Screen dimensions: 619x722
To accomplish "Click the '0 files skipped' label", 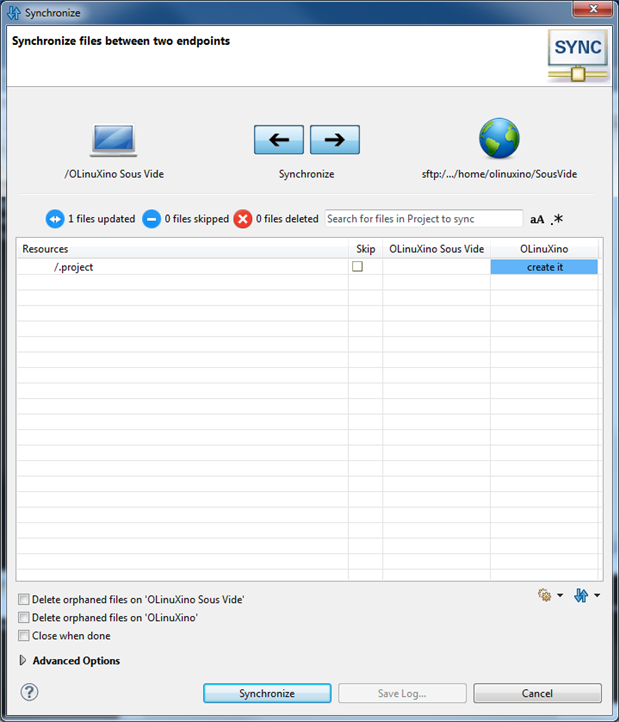I will pyautogui.click(x=197, y=219).
